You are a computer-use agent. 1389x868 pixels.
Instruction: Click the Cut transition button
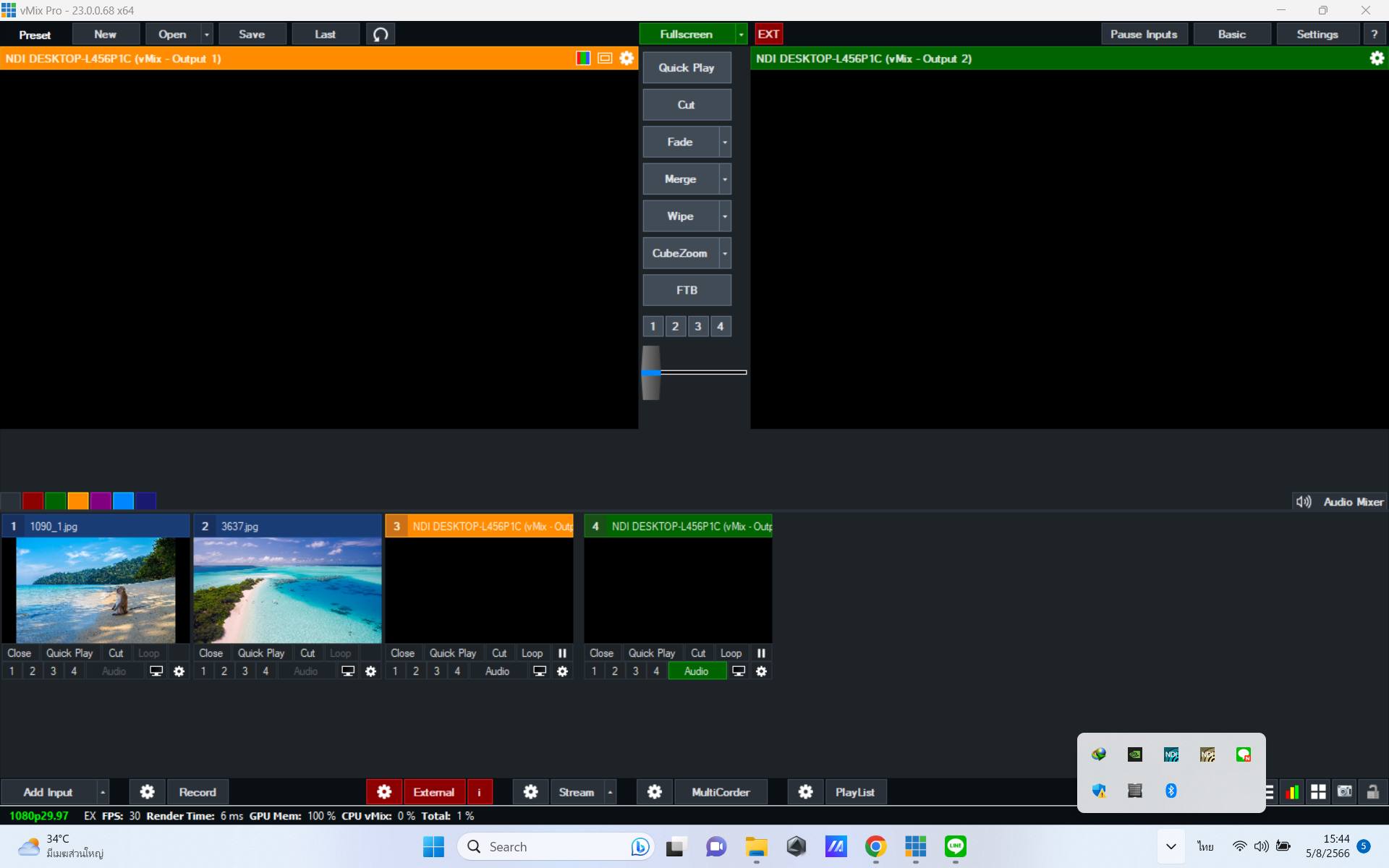click(x=687, y=105)
